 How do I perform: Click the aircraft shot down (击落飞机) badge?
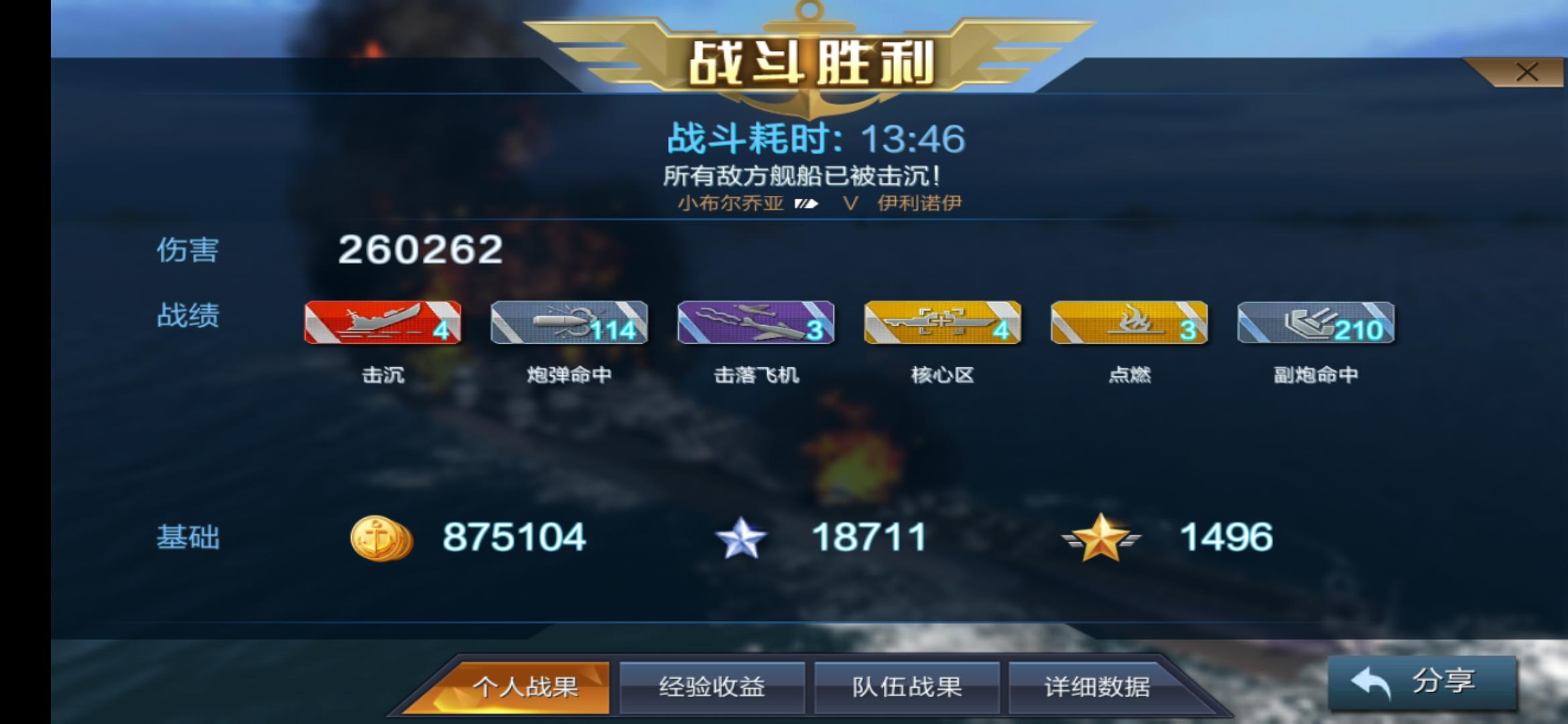pos(756,322)
